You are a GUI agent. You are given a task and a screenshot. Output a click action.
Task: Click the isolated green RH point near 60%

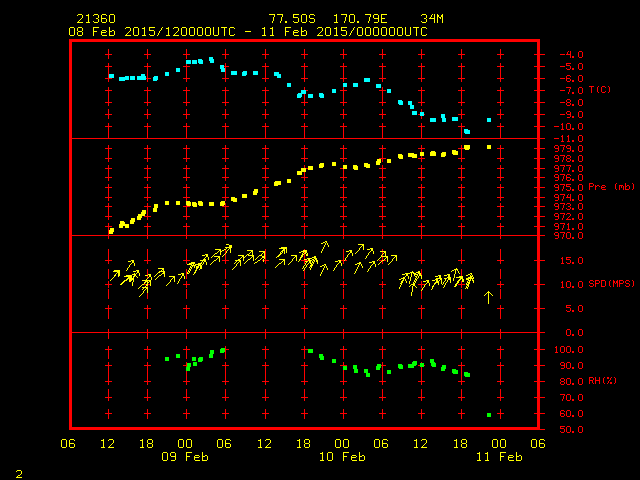pyautogui.click(x=489, y=415)
